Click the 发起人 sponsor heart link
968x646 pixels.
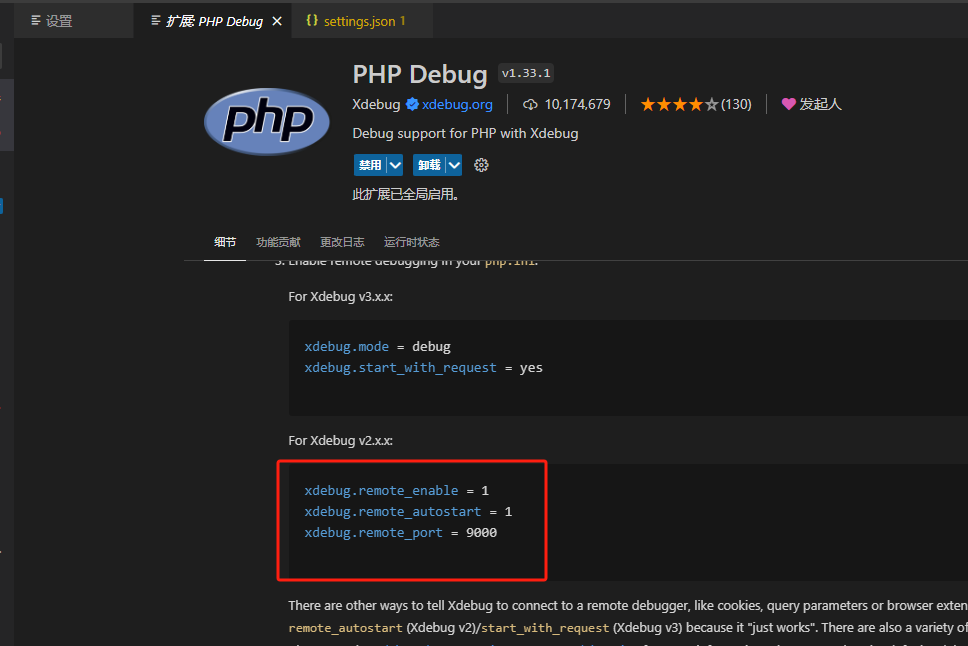pos(811,104)
